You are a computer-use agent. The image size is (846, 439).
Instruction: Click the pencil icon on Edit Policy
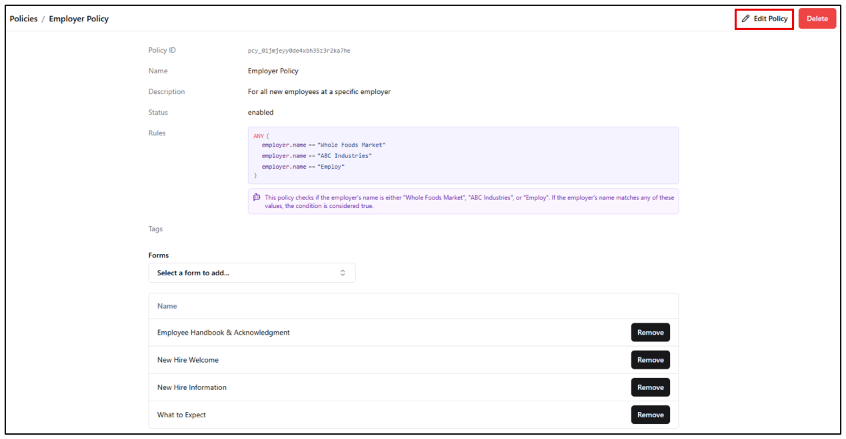click(x=745, y=19)
